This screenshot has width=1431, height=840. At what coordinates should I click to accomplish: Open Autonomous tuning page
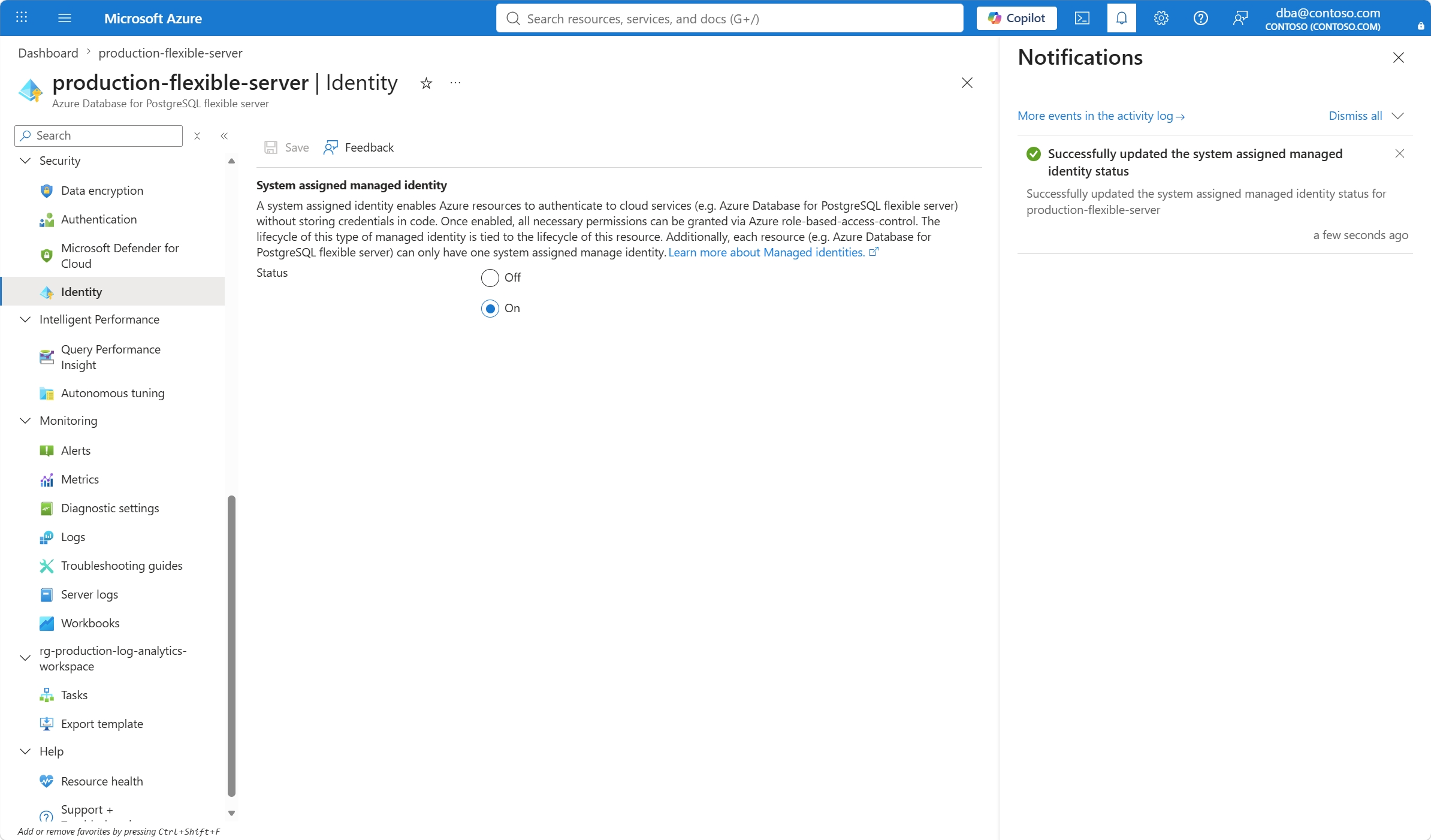click(x=113, y=393)
